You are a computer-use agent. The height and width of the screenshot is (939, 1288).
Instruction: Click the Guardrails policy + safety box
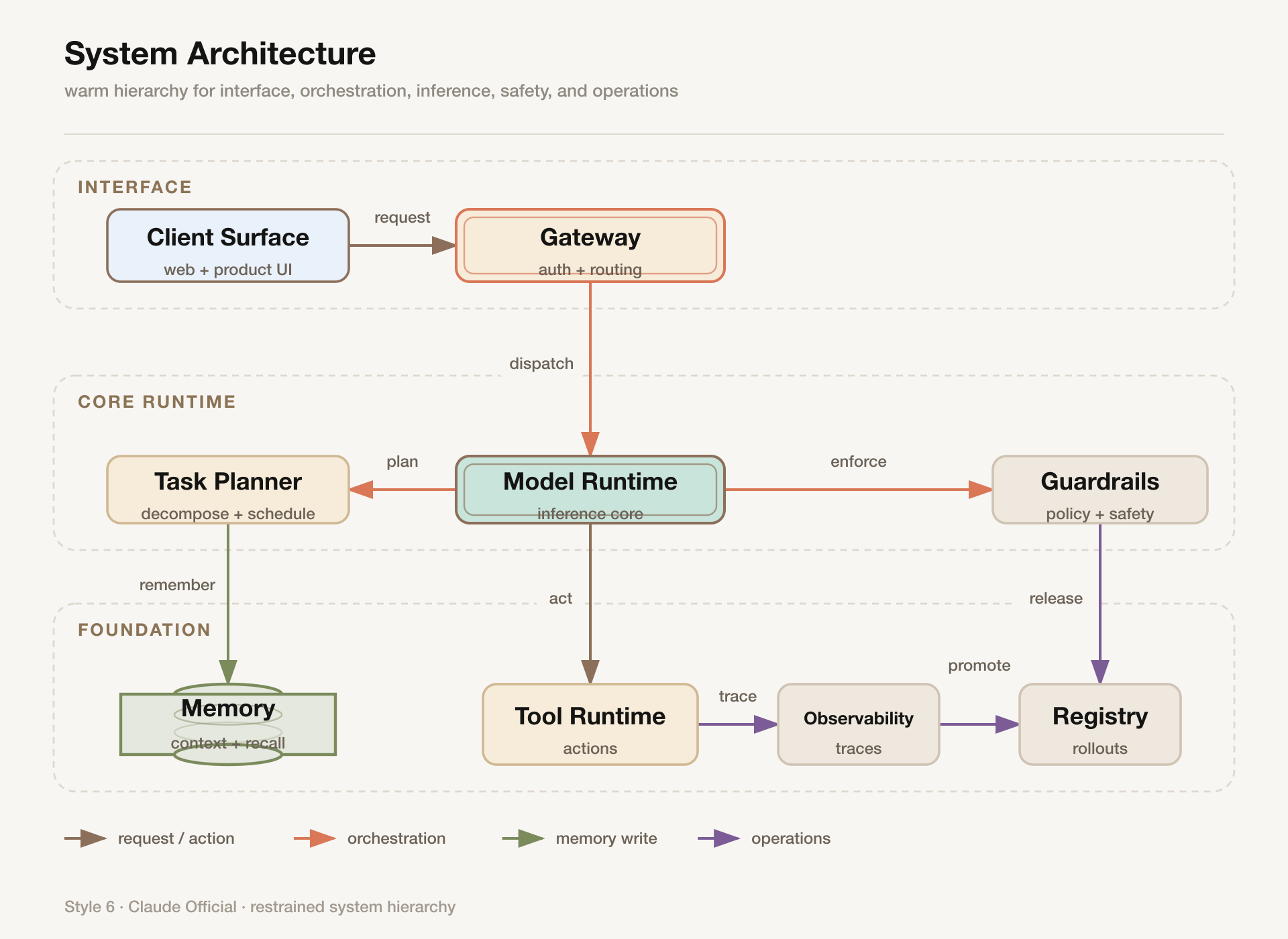click(1100, 490)
